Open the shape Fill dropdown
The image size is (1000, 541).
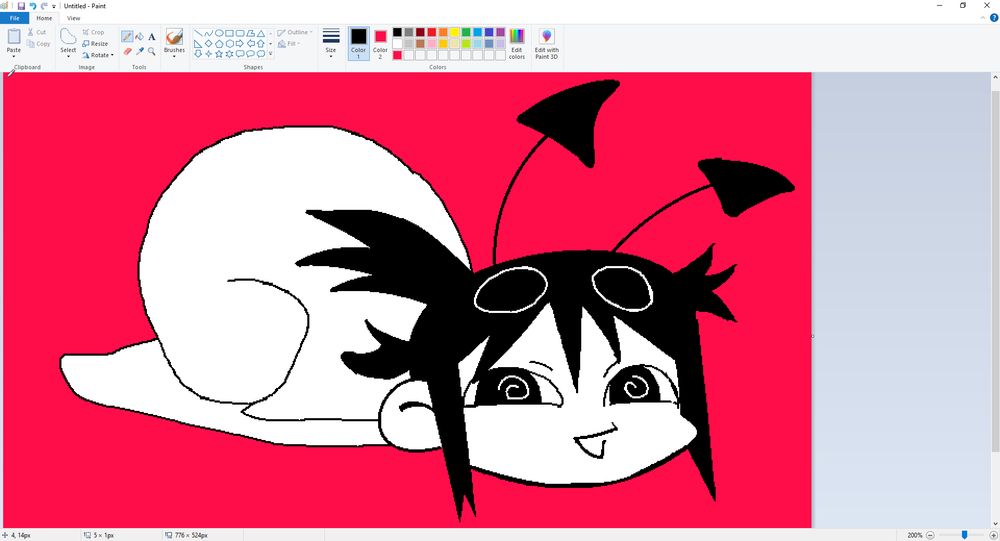click(290, 44)
